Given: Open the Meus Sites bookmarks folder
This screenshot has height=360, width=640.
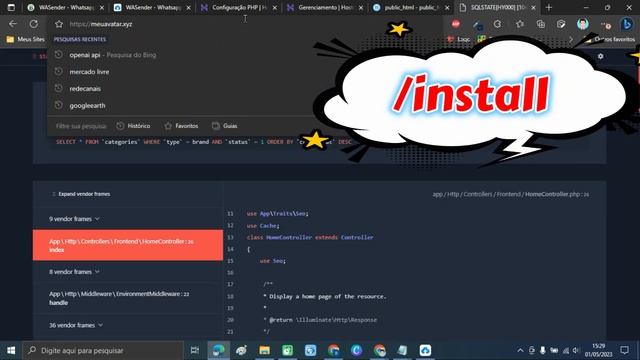Looking at the screenshot, I should (x=26, y=39).
